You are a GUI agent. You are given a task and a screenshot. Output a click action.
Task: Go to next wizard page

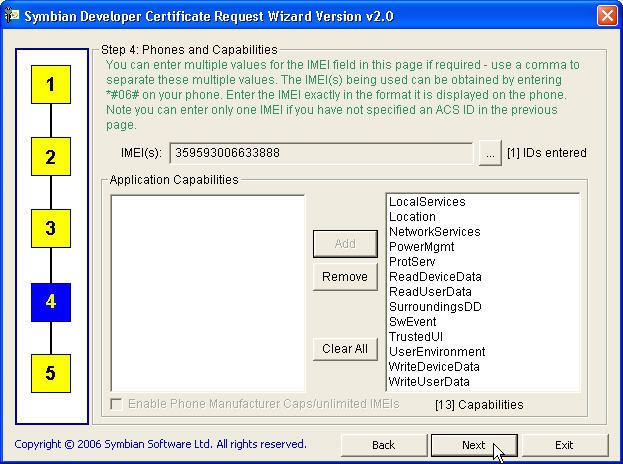tap(474, 445)
